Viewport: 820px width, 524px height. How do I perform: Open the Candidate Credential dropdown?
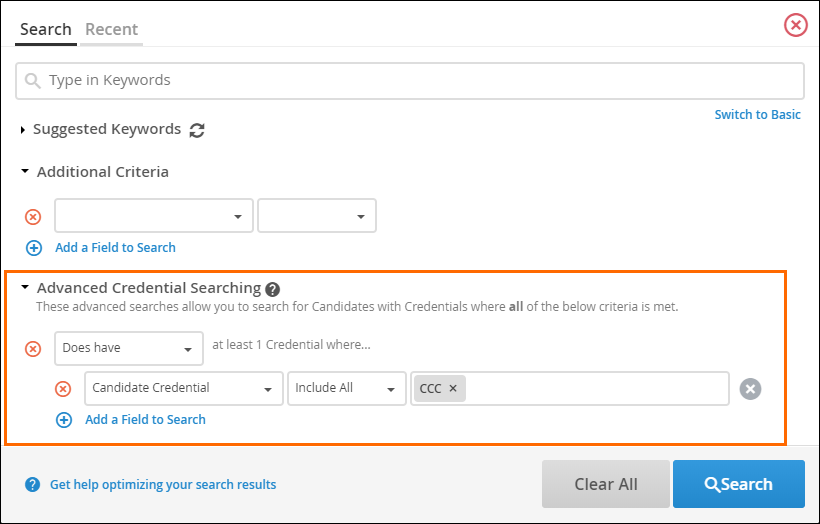[183, 389]
